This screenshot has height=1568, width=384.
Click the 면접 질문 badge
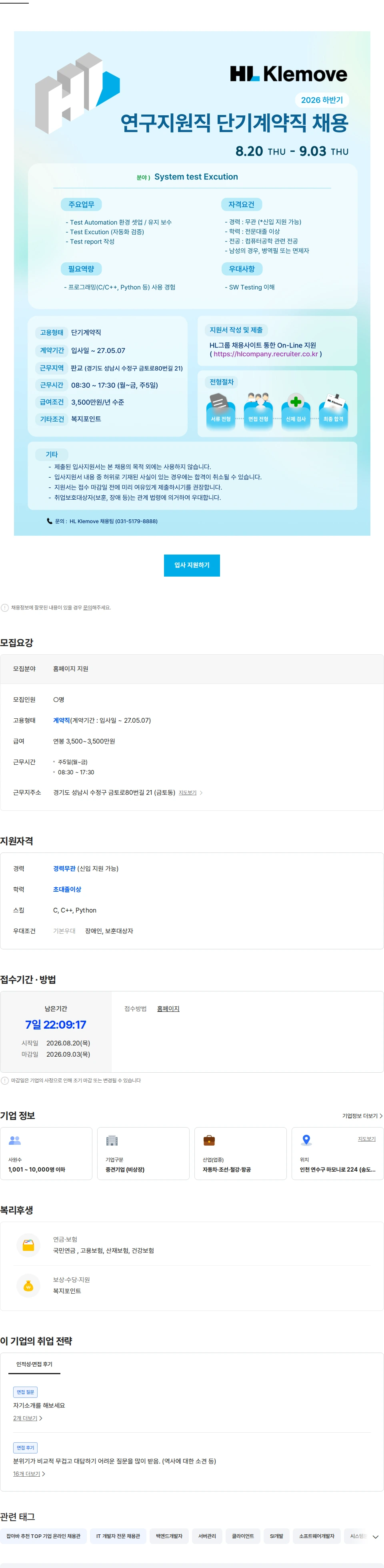[26, 1391]
